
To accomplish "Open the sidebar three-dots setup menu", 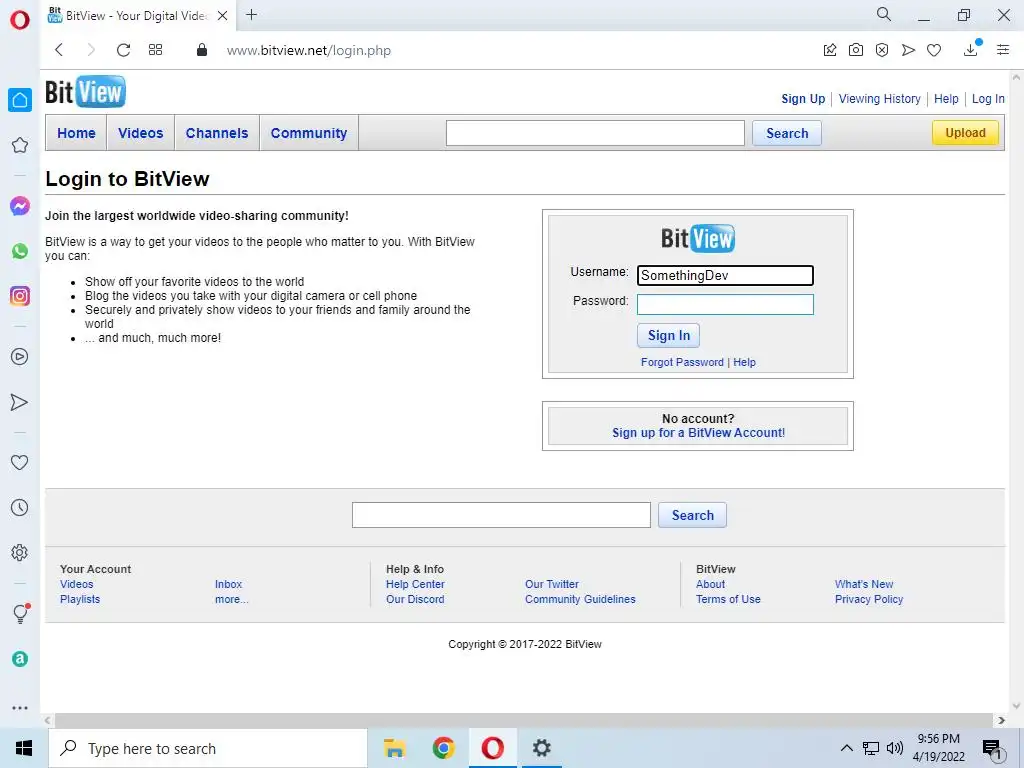I will [x=20, y=708].
